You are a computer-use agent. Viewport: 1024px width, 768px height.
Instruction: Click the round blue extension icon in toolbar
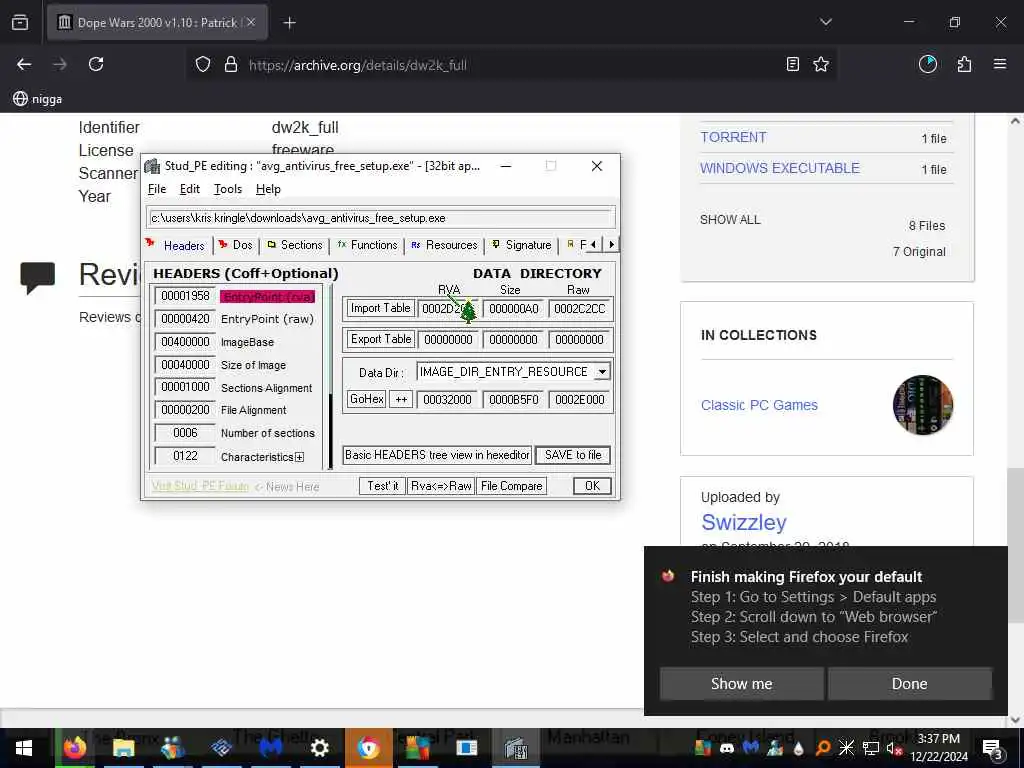pos(928,64)
